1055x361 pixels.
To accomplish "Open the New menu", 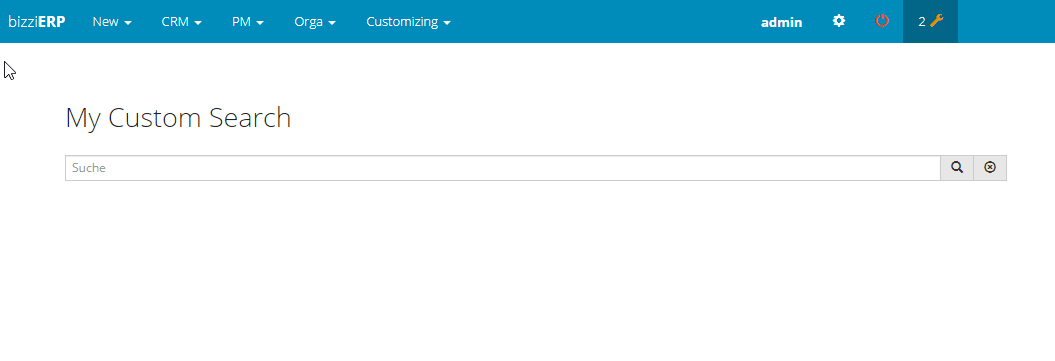I will pos(112,22).
